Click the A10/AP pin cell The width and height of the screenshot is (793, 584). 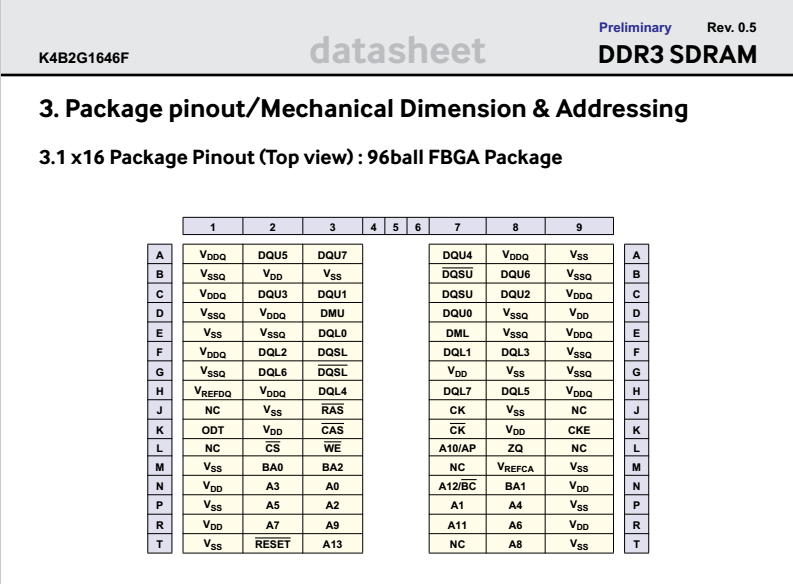pos(457,447)
